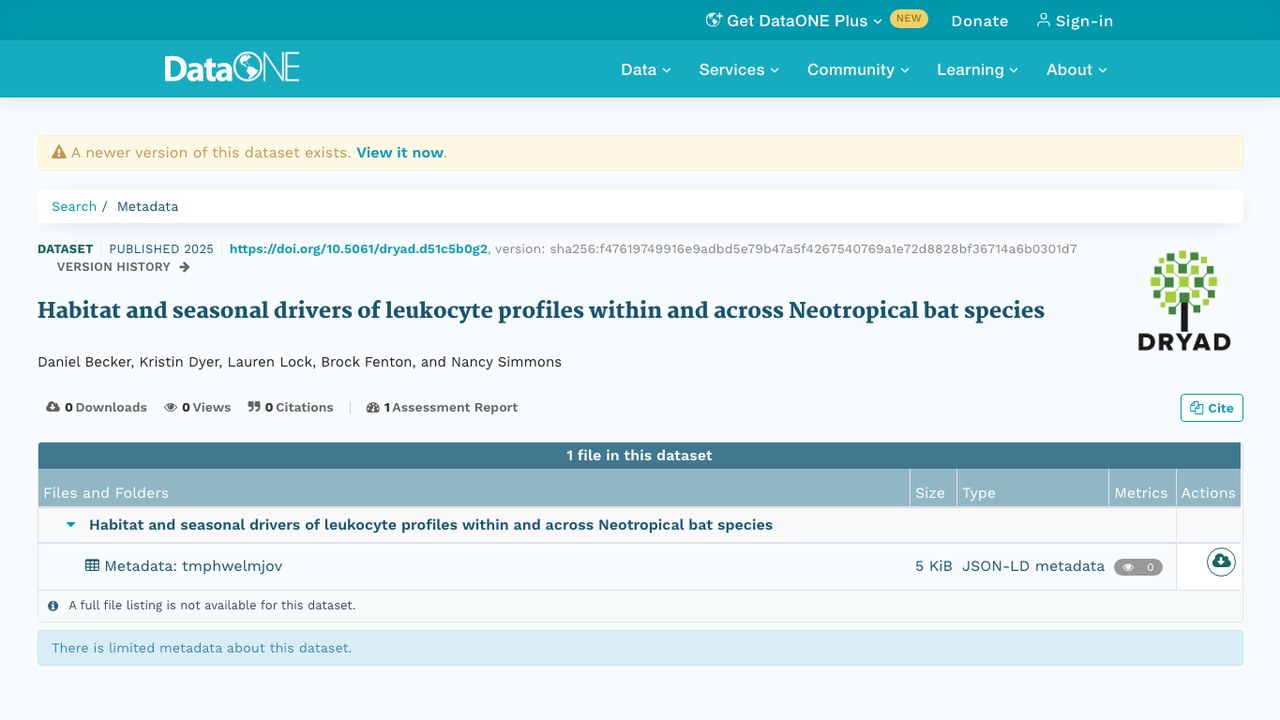Click the Dryad tree logo
The height and width of the screenshot is (720, 1280).
point(1184,300)
